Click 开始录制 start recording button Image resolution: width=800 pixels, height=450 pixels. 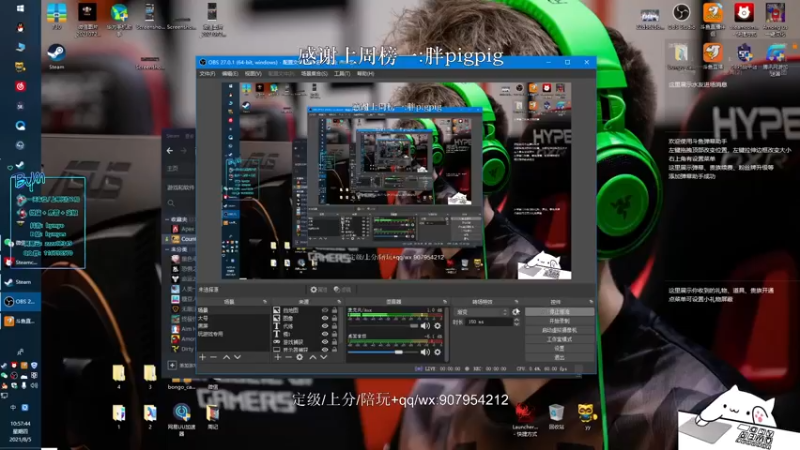click(559, 321)
